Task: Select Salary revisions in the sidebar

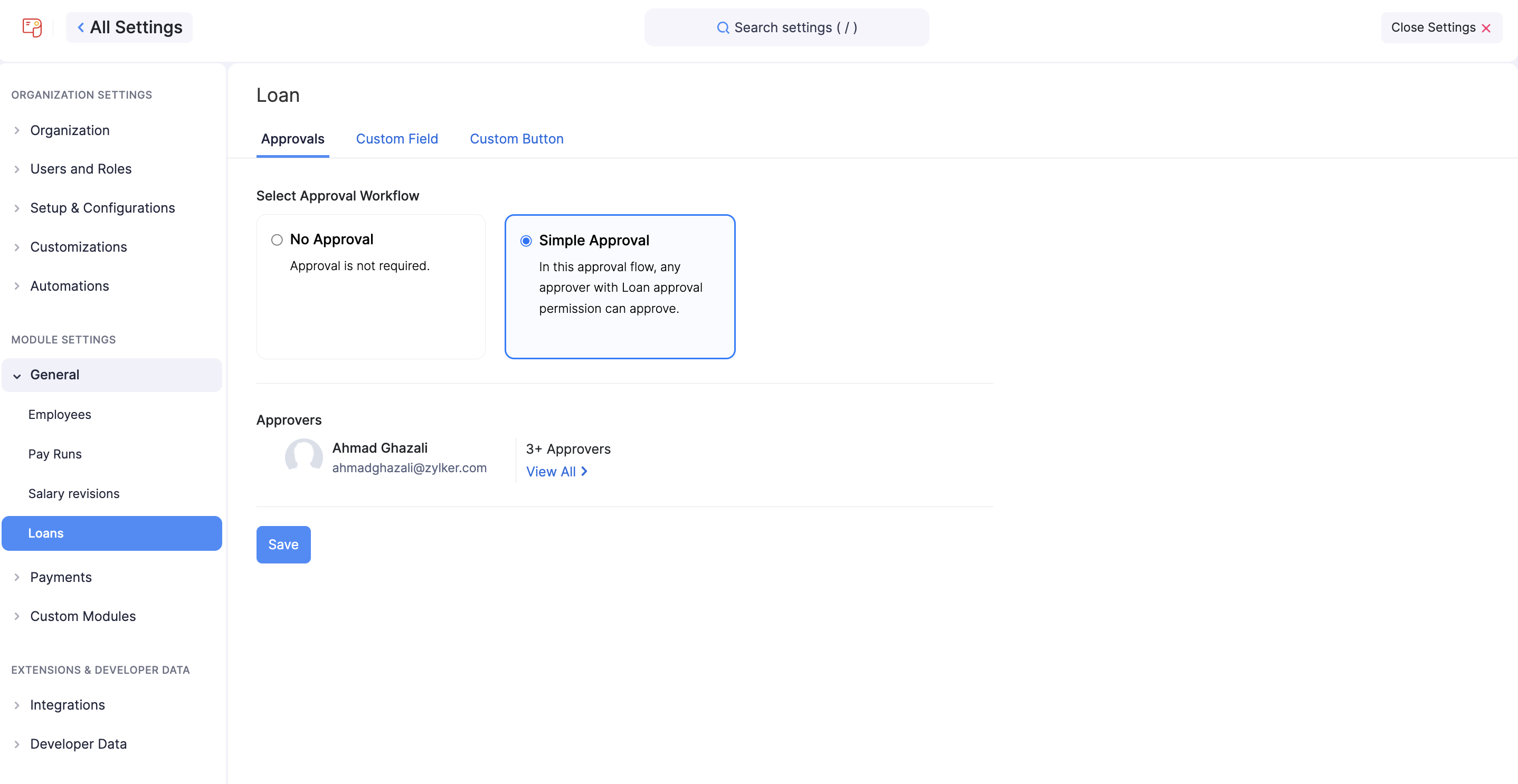Action: (x=74, y=494)
